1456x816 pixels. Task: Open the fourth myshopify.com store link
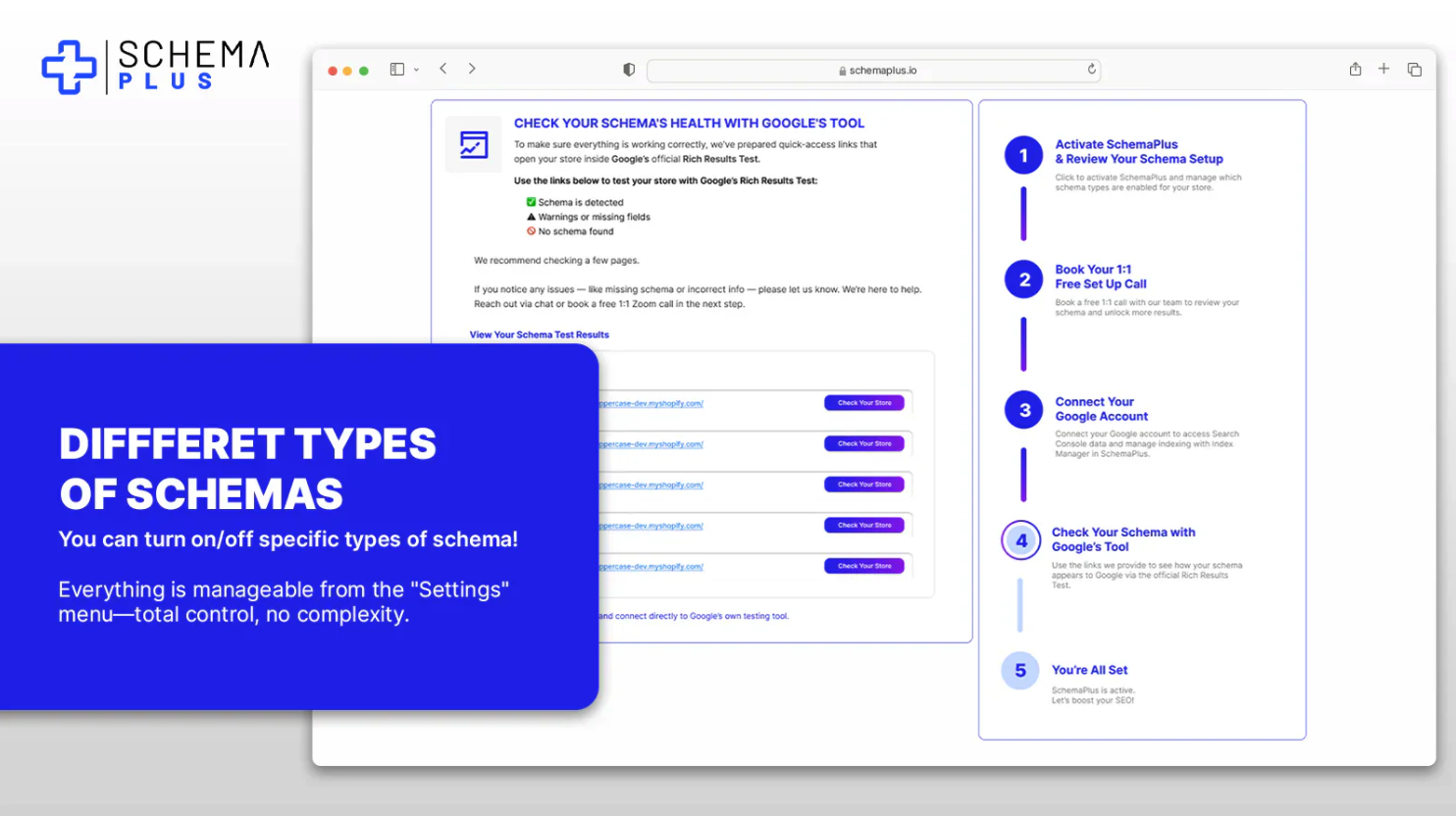pyautogui.click(x=651, y=526)
